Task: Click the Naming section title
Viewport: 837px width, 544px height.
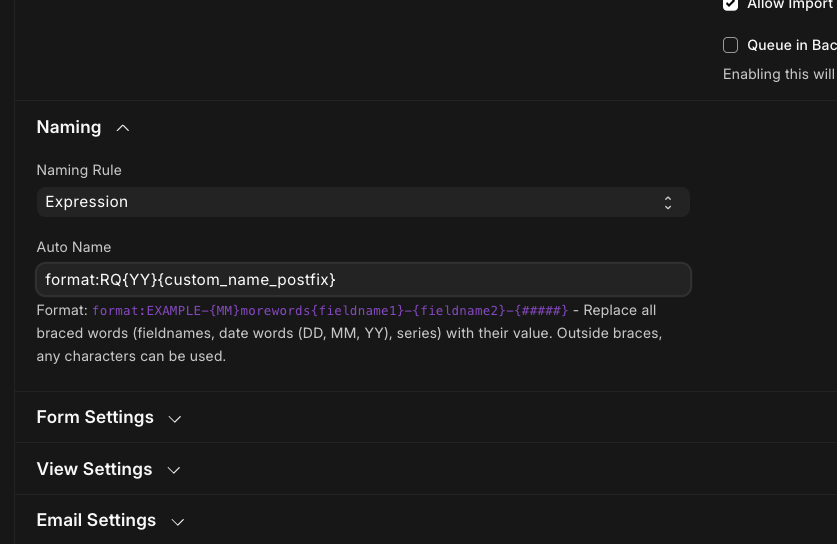Action: (69, 127)
